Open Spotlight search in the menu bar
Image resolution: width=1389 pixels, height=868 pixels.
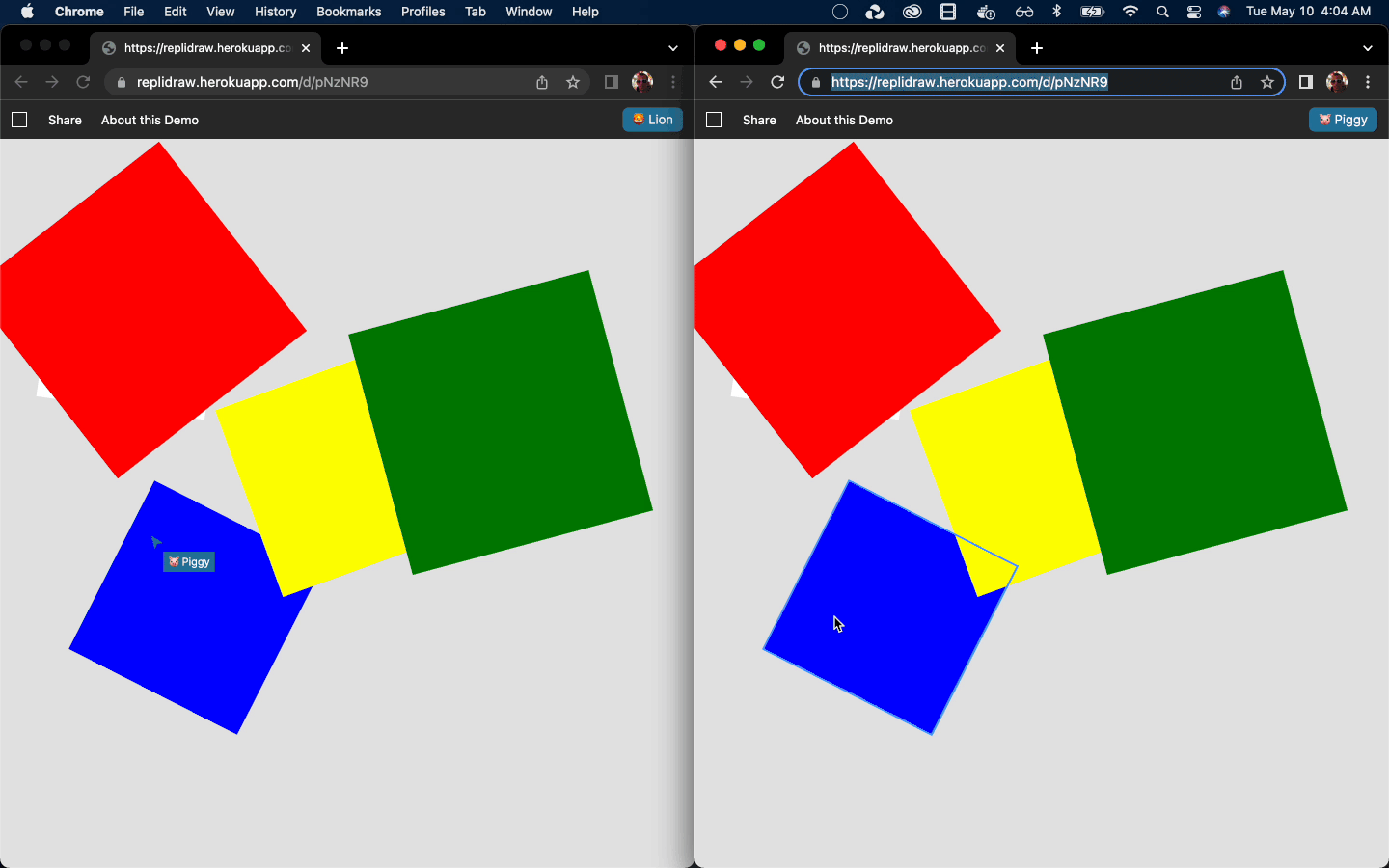tap(1162, 12)
